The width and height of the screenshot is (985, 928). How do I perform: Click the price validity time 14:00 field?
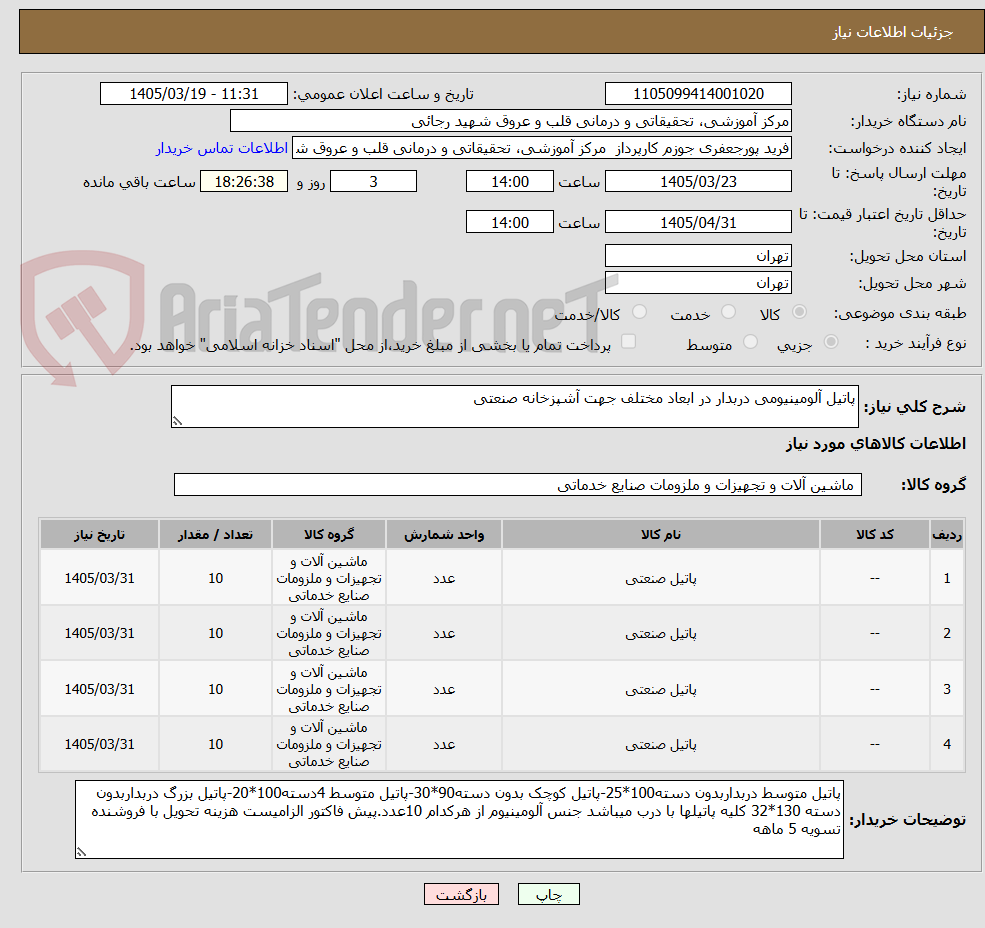point(509,222)
